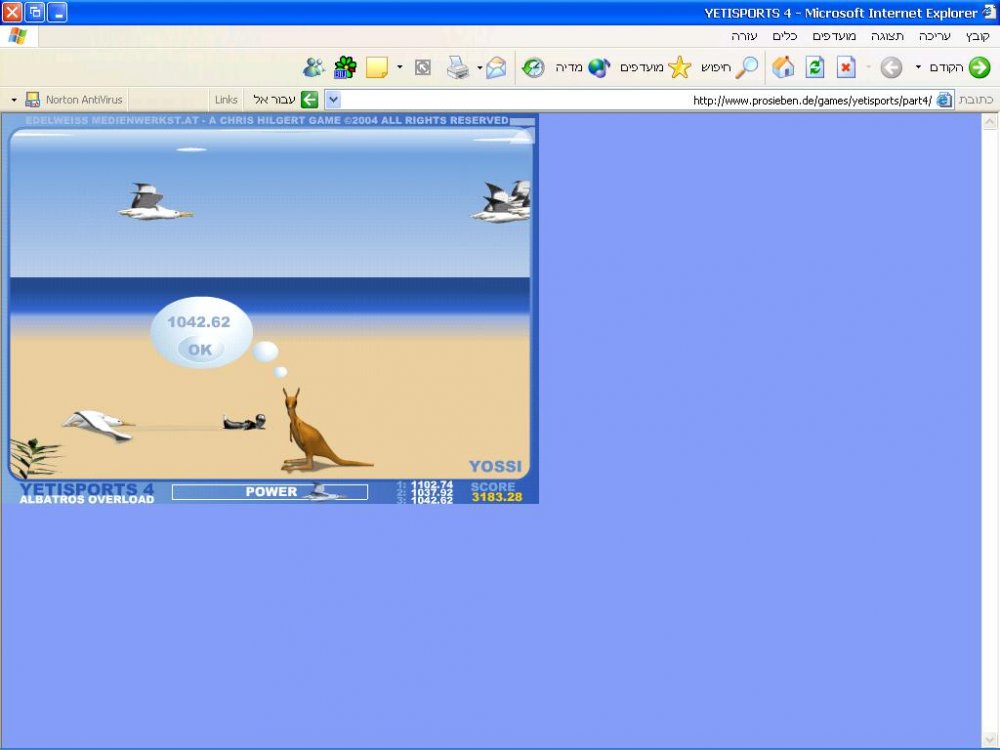Click the 1042.62 distance text in bubble
The height and width of the screenshot is (750, 1000).
click(x=199, y=322)
